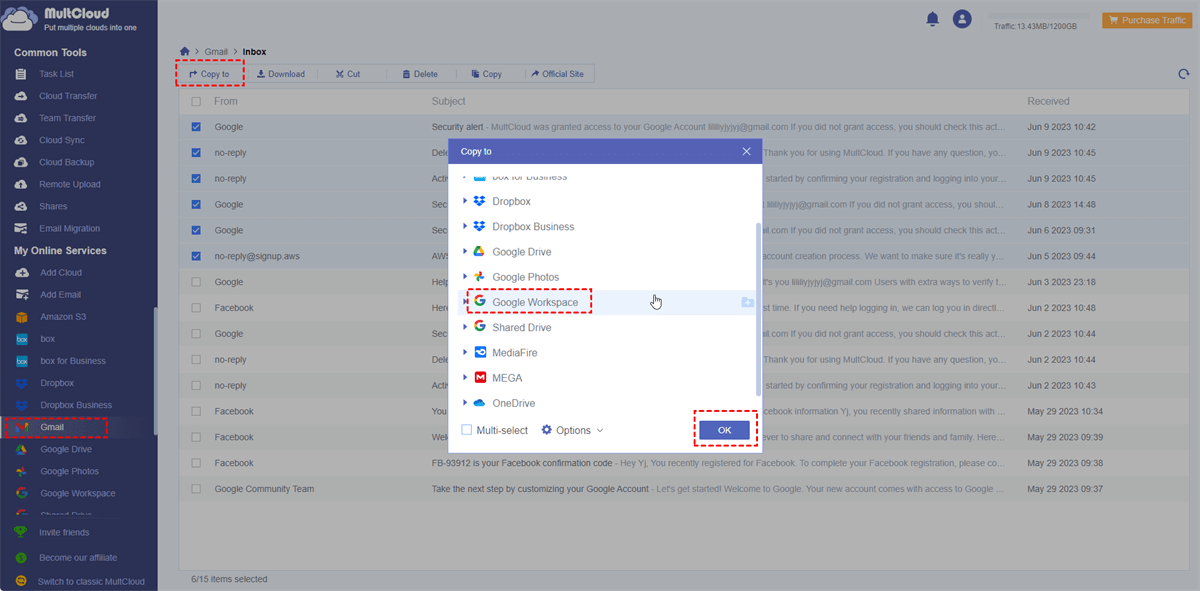Open Cloud Transfer in the sidebar
The height and width of the screenshot is (591, 1200).
(x=68, y=96)
